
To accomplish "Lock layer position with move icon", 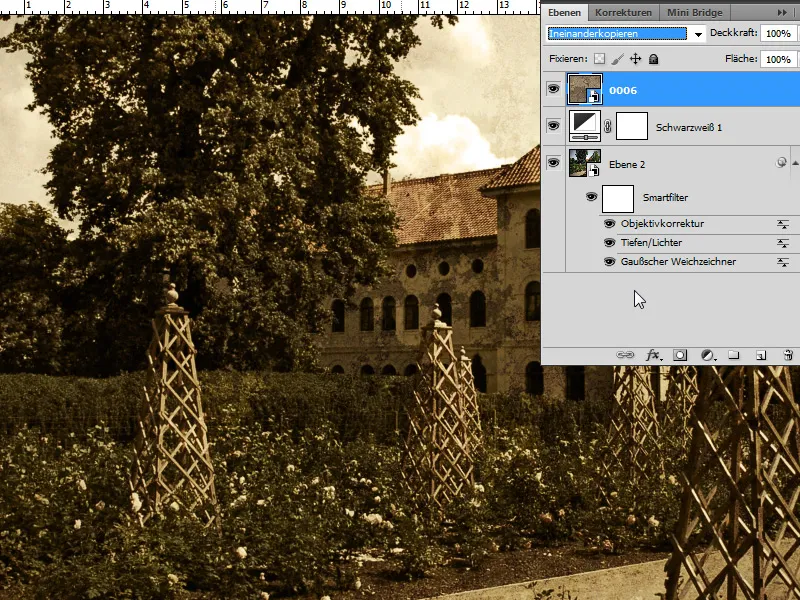I will pos(635,59).
